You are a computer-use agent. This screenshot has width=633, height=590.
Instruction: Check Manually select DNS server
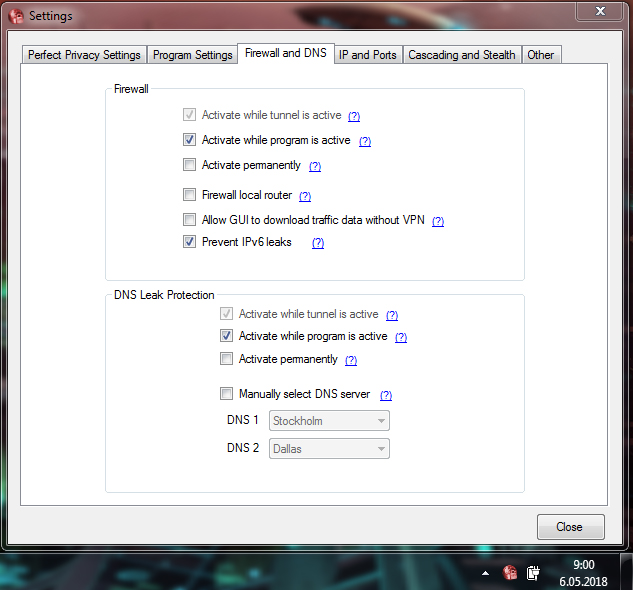pyautogui.click(x=226, y=393)
